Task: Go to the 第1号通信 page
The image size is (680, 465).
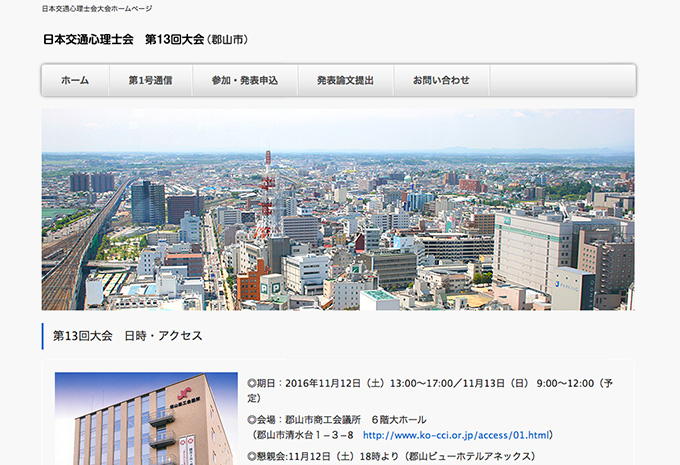Action: click(150, 80)
